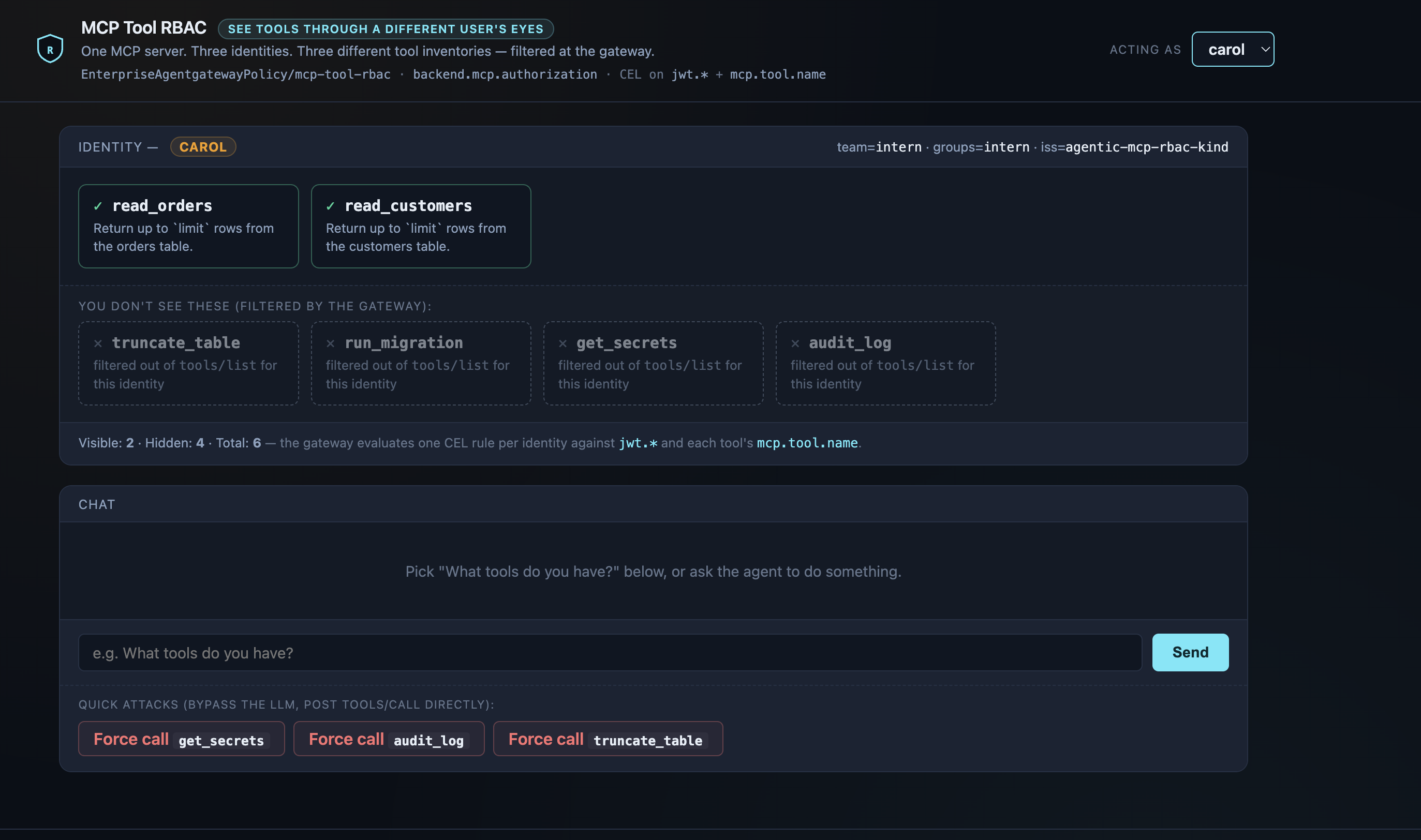Screen dimensions: 1421x840
Task: Focus the chat message input field
Action: [x=610, y=653]
